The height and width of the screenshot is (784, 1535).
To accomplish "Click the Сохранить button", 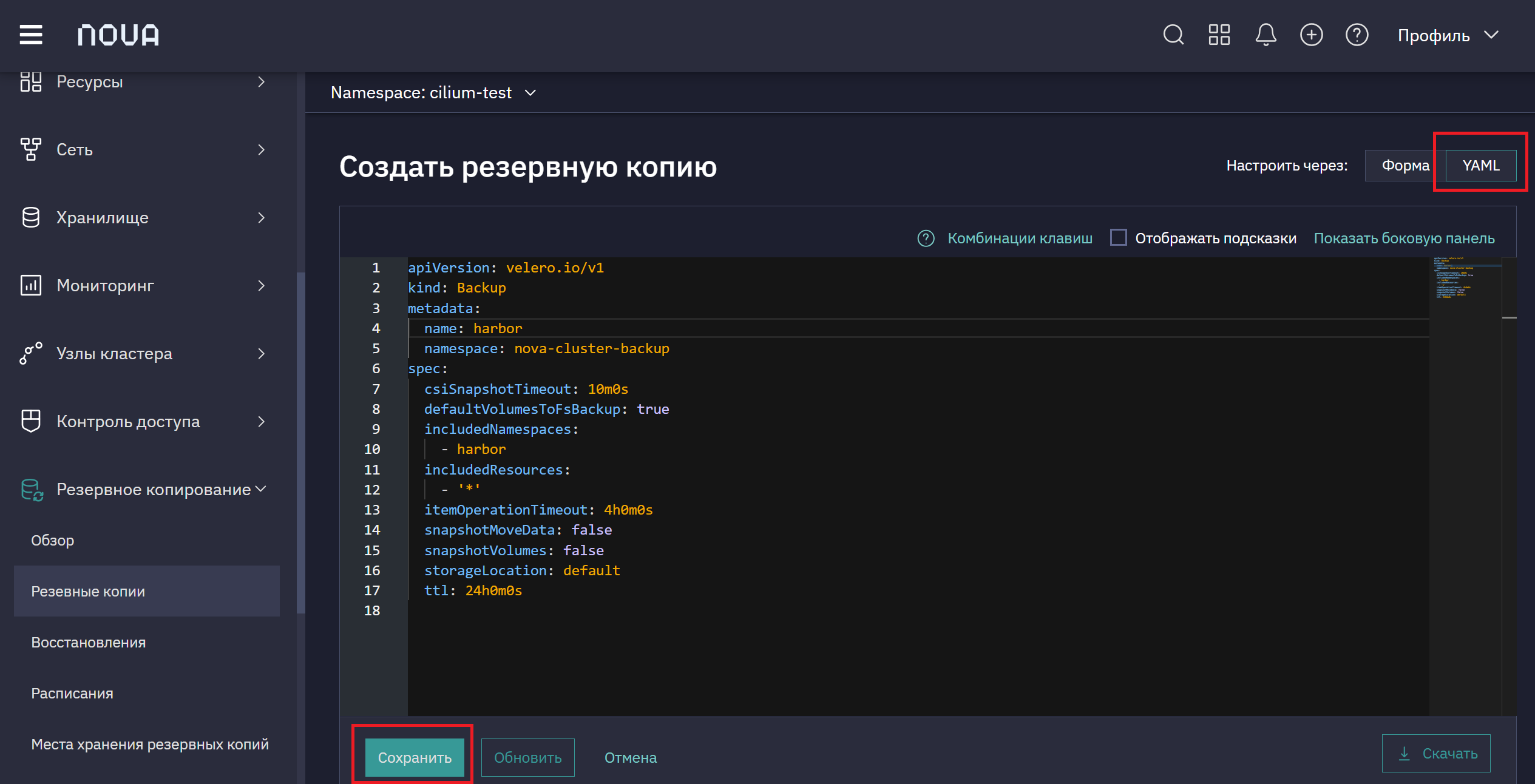I will (415, 757).
